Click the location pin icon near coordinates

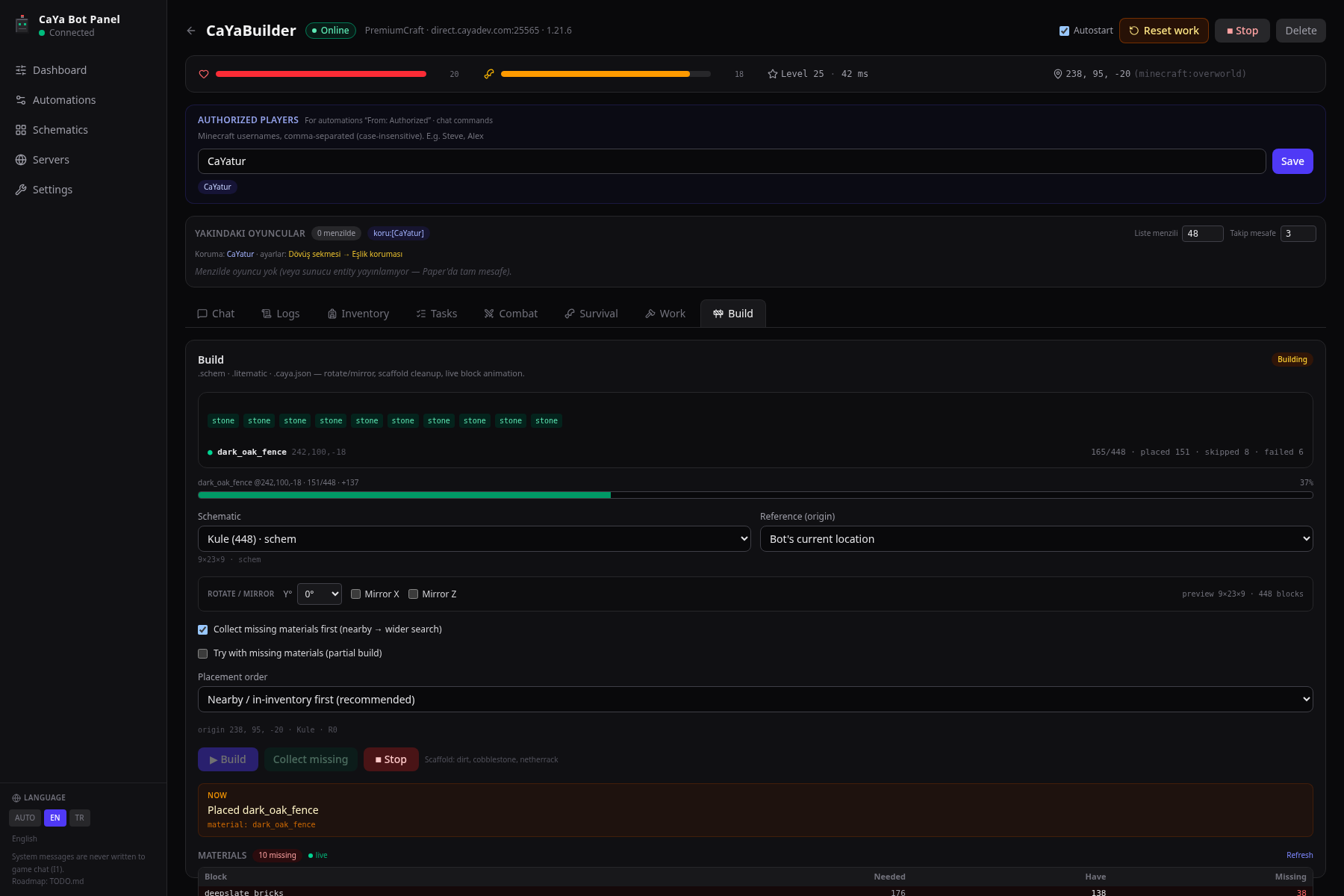coord(1057,74)
